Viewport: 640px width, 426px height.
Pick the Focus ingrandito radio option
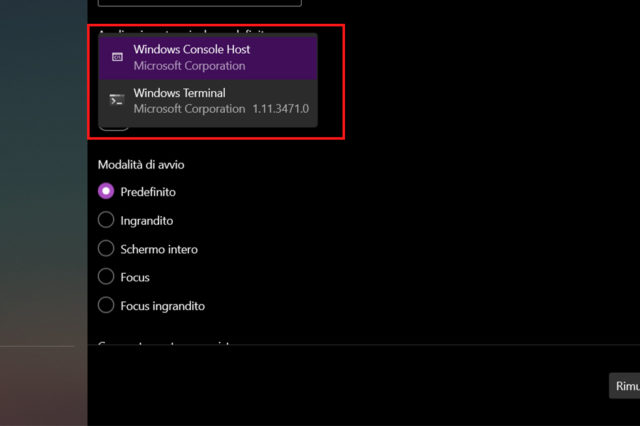coord(106,305)
